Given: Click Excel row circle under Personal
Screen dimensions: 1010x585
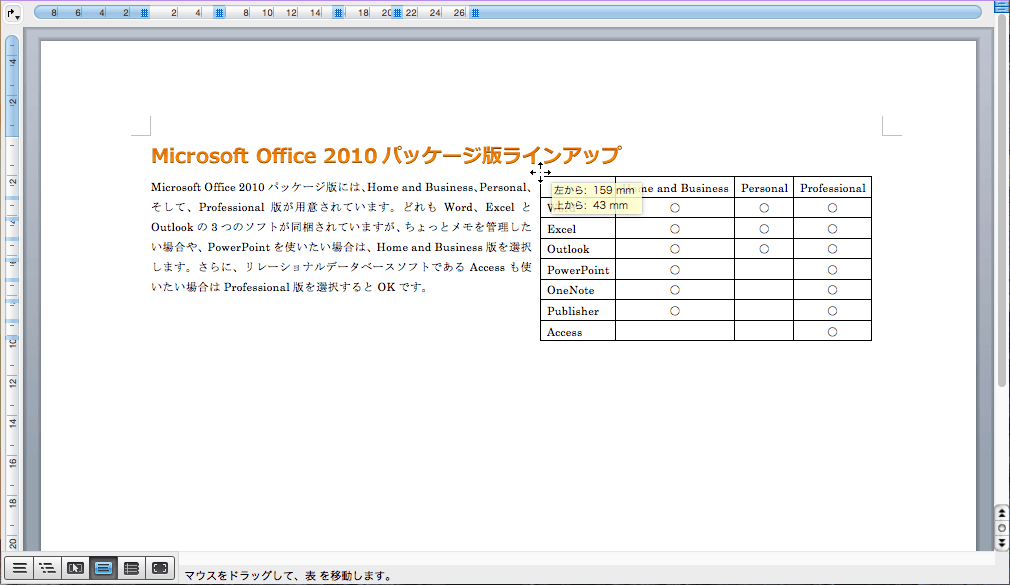Looking at the screenshot, I should coord(764,229).
